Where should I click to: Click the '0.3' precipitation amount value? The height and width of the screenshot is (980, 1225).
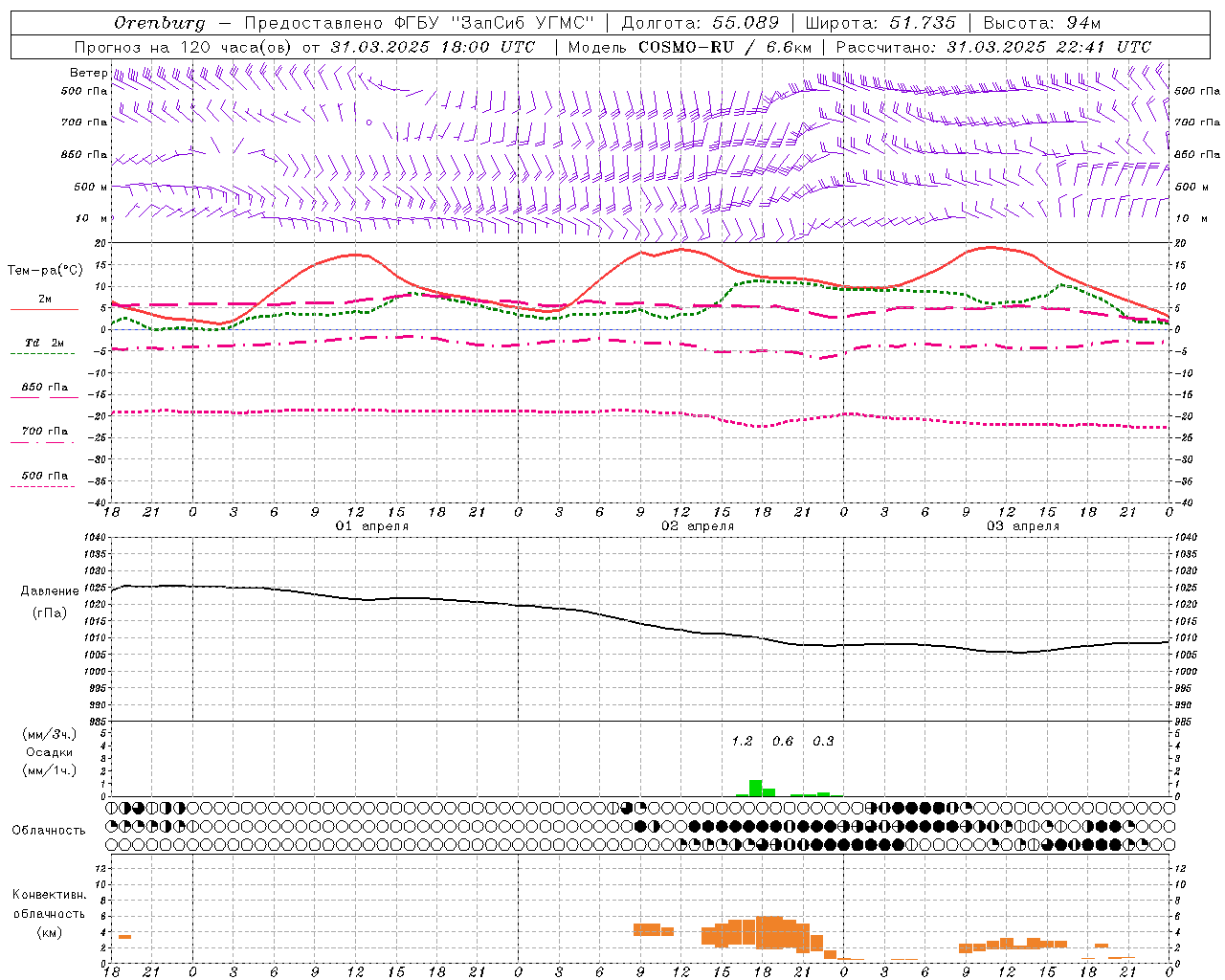point(823,741)
